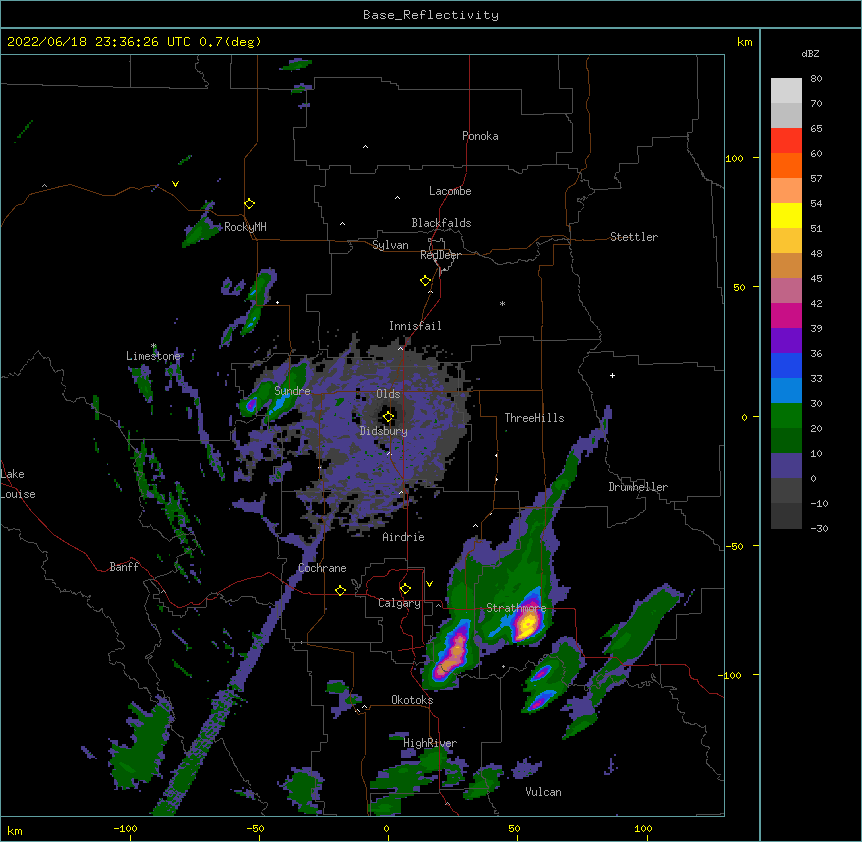This screenshot has width=862, height=842.
Task: Click the small purple-cored cell west of Sundre
Action: point(251,405)
